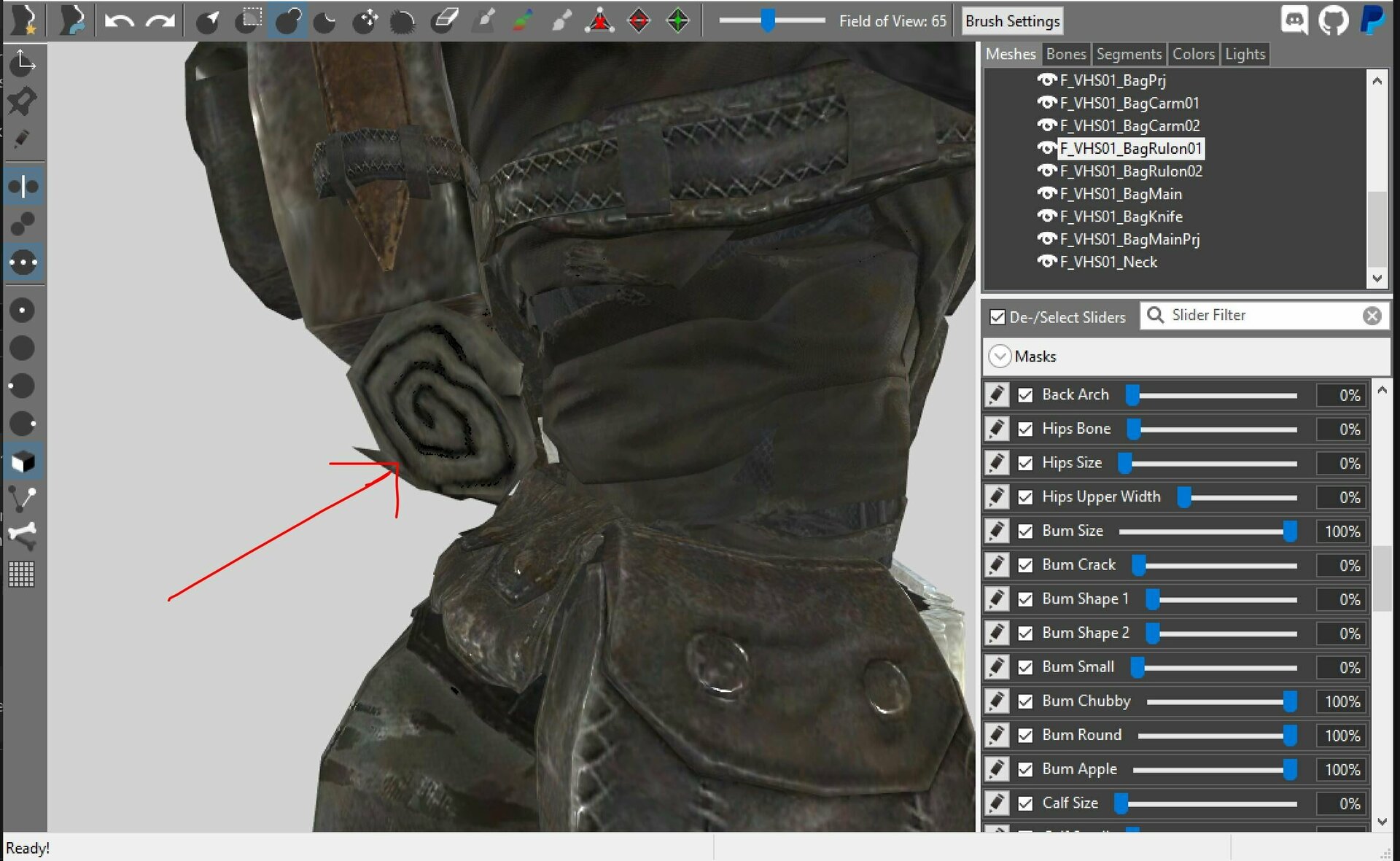
Task: Click the Load Project icon
Action: coord(71,20)
